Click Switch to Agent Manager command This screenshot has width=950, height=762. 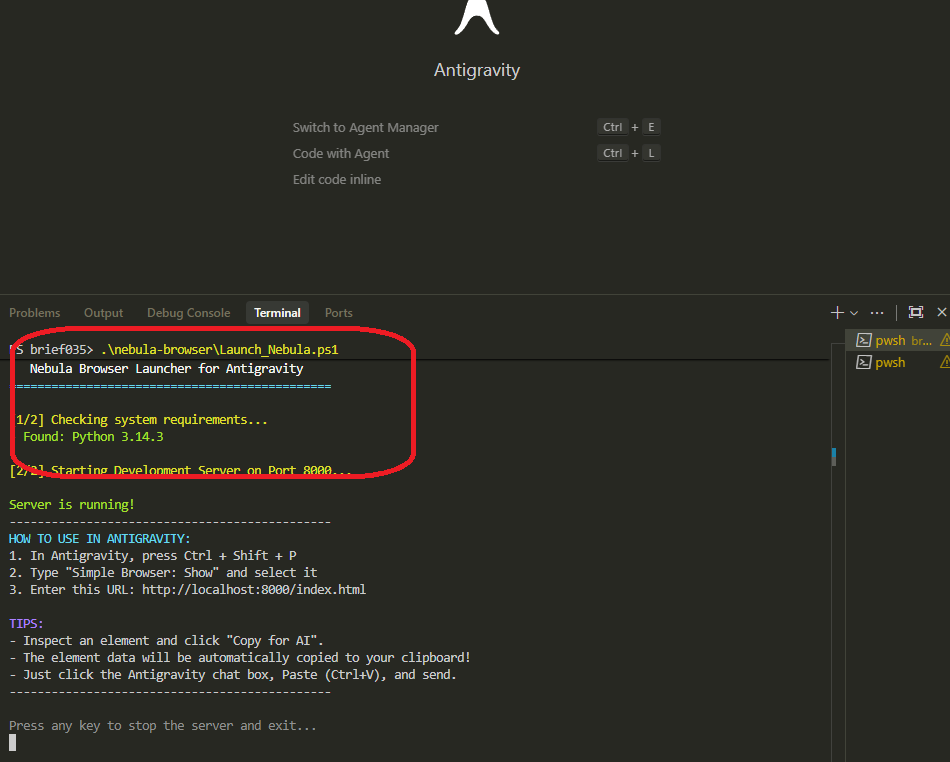point(365,128)
